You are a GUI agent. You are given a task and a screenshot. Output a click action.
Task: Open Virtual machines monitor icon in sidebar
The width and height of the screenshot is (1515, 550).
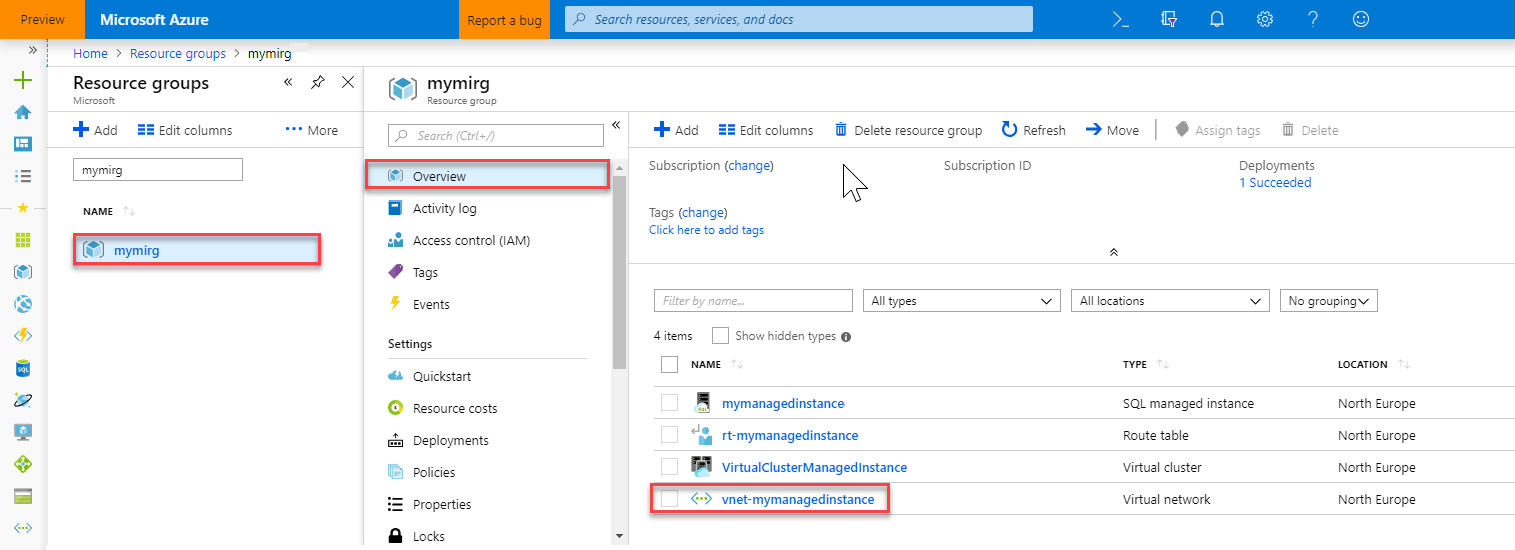coord(23,432)
